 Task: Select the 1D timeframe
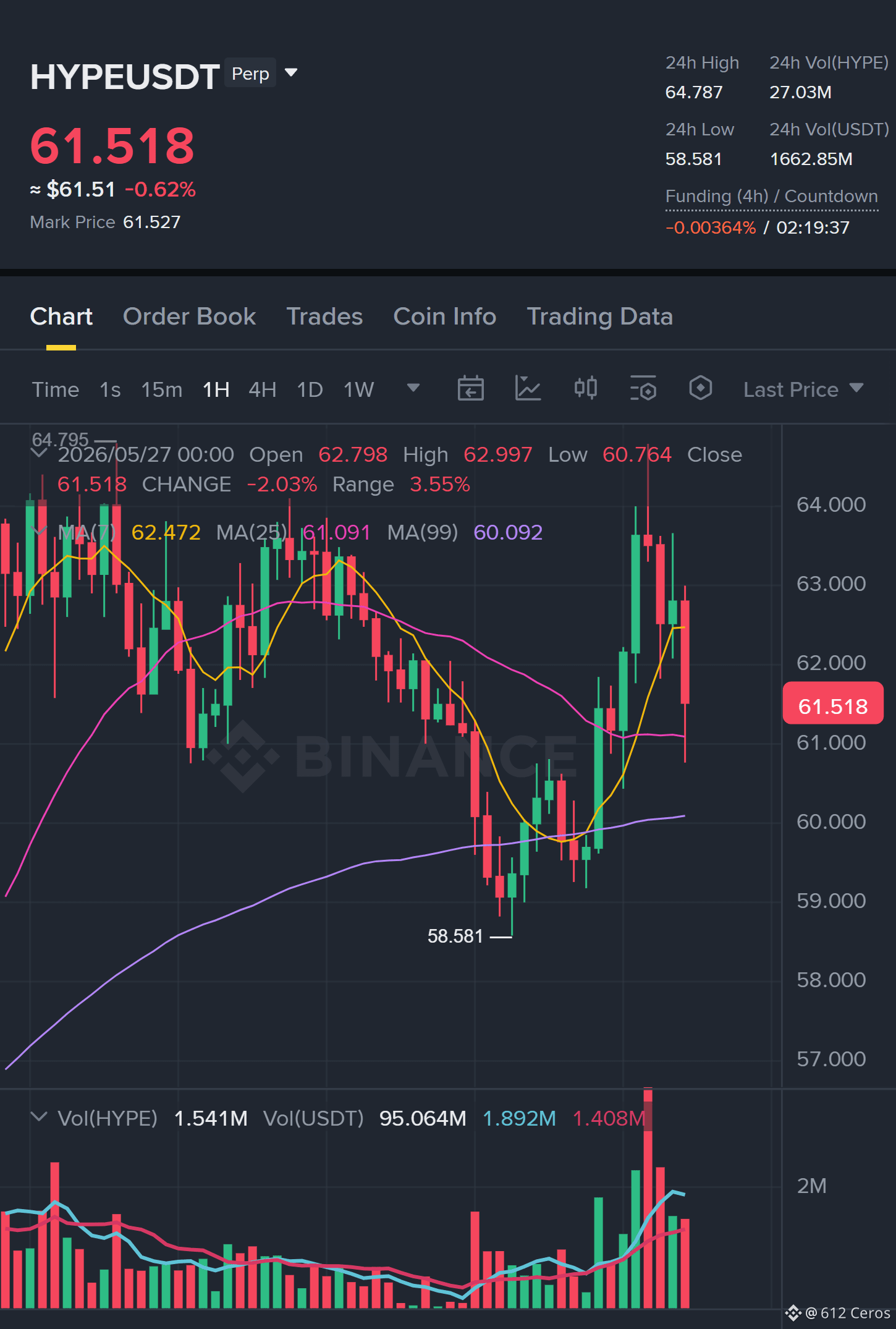310,389
